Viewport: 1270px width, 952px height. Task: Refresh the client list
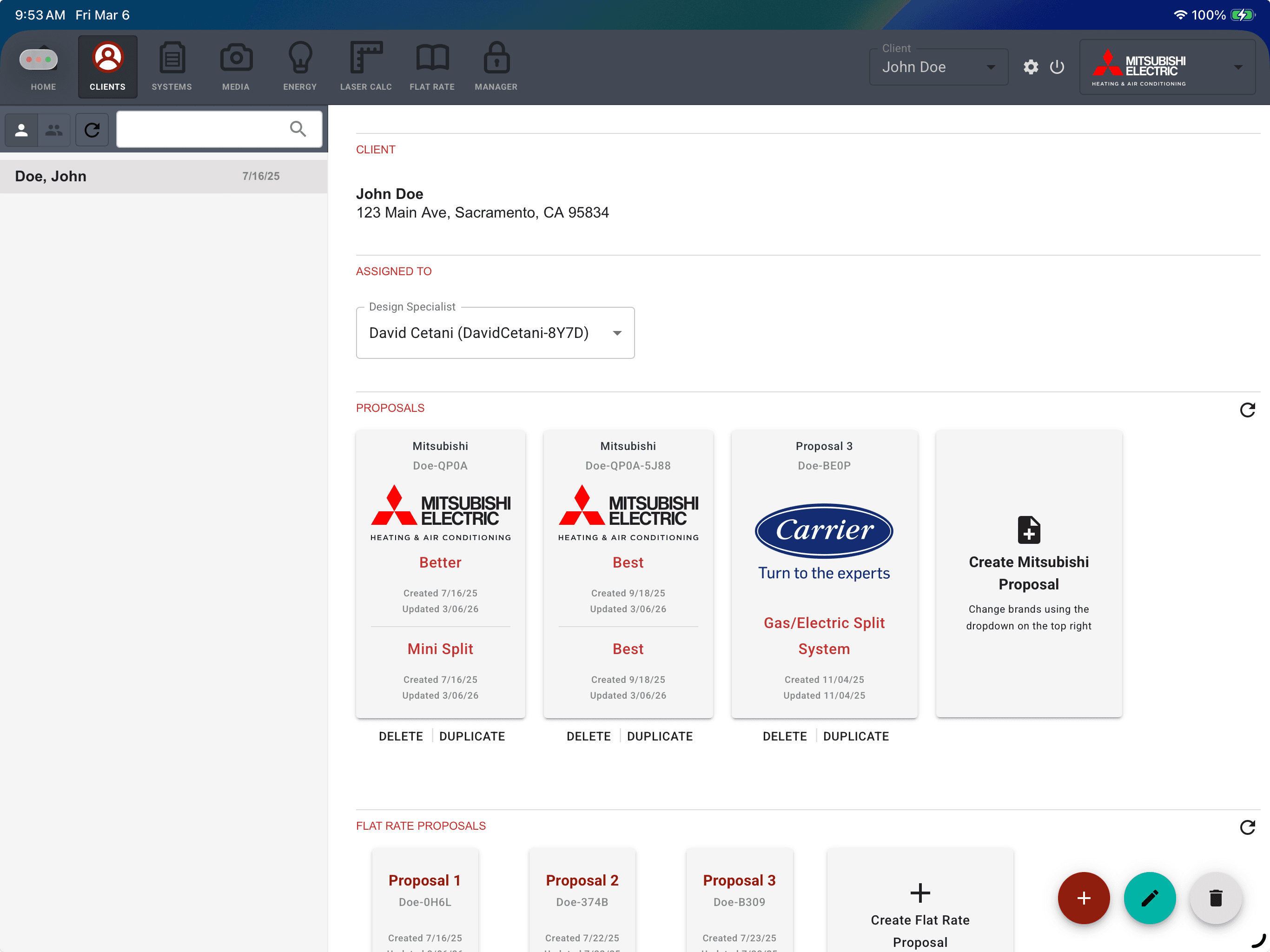coord(92,130)
